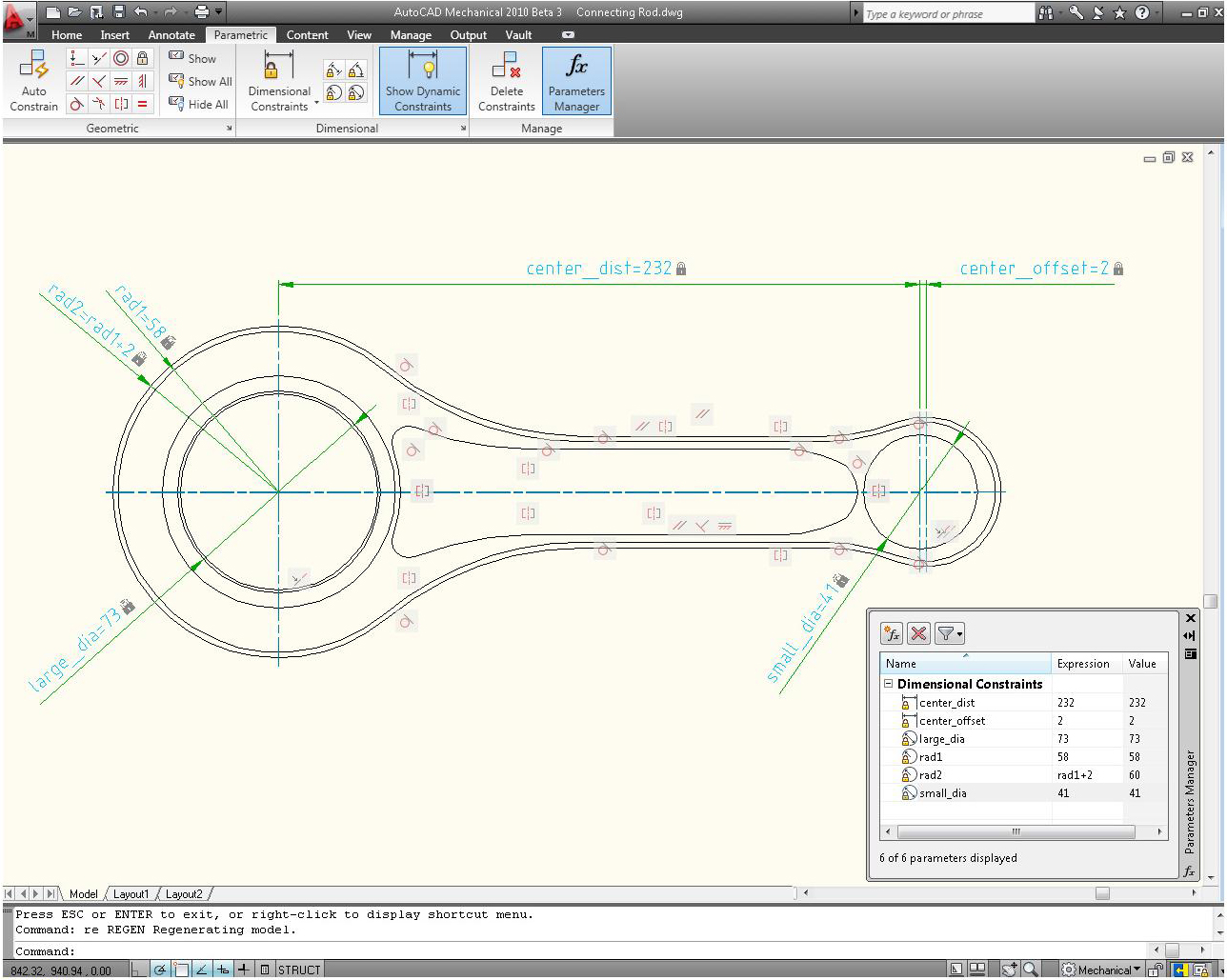1227x980 pixels.
Task: Click the Value column header
Action: (1145, 664)
